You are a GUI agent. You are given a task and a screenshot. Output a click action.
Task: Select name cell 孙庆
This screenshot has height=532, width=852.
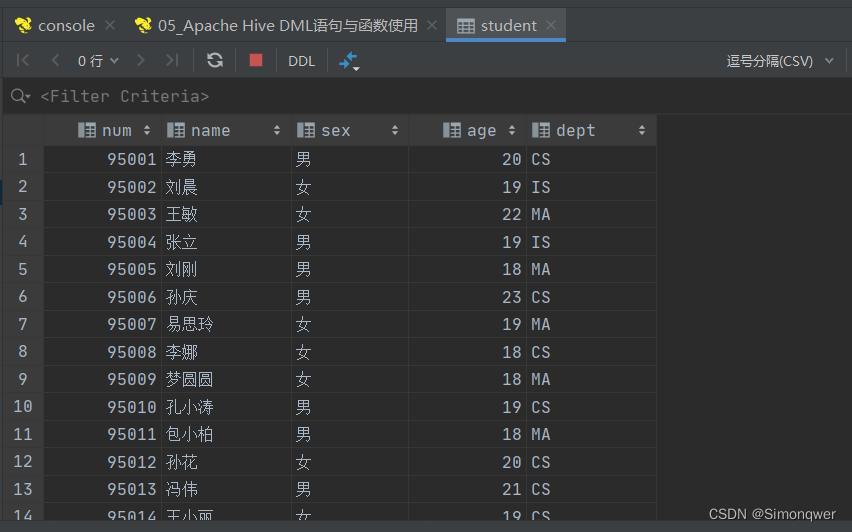click(227, 297)
